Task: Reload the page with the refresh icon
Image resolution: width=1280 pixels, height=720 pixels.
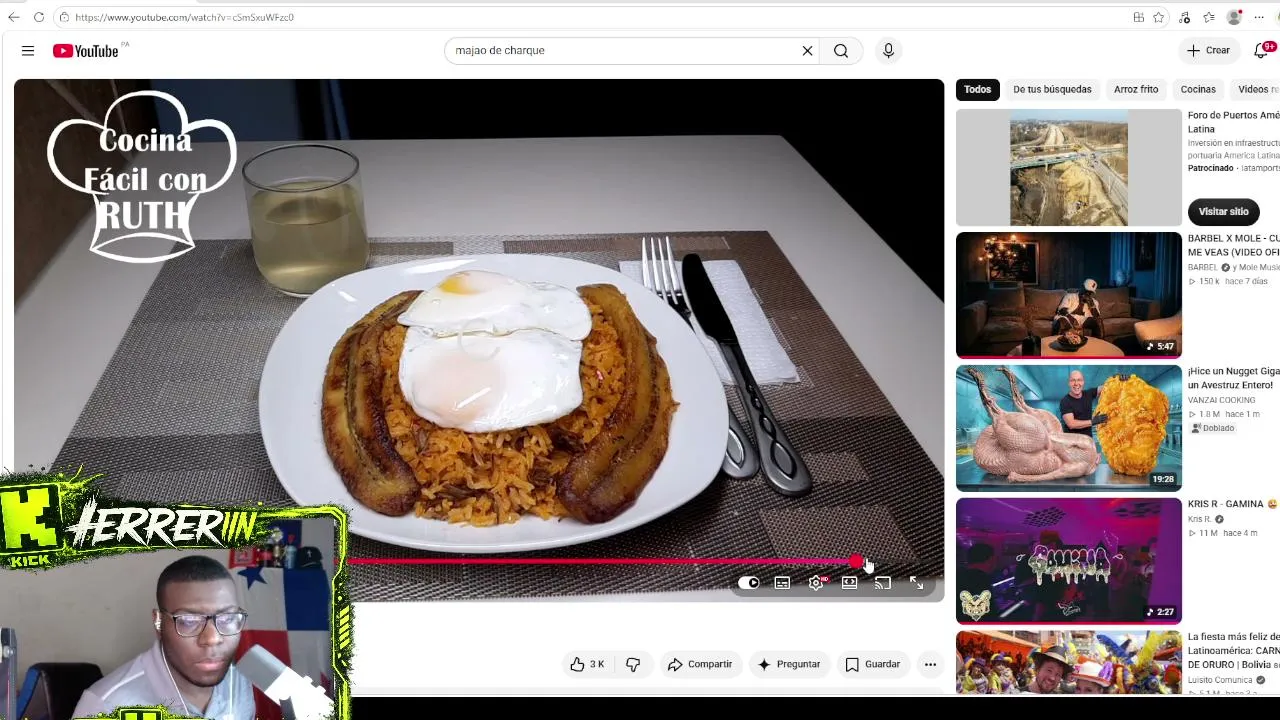Action: (39, 17)
